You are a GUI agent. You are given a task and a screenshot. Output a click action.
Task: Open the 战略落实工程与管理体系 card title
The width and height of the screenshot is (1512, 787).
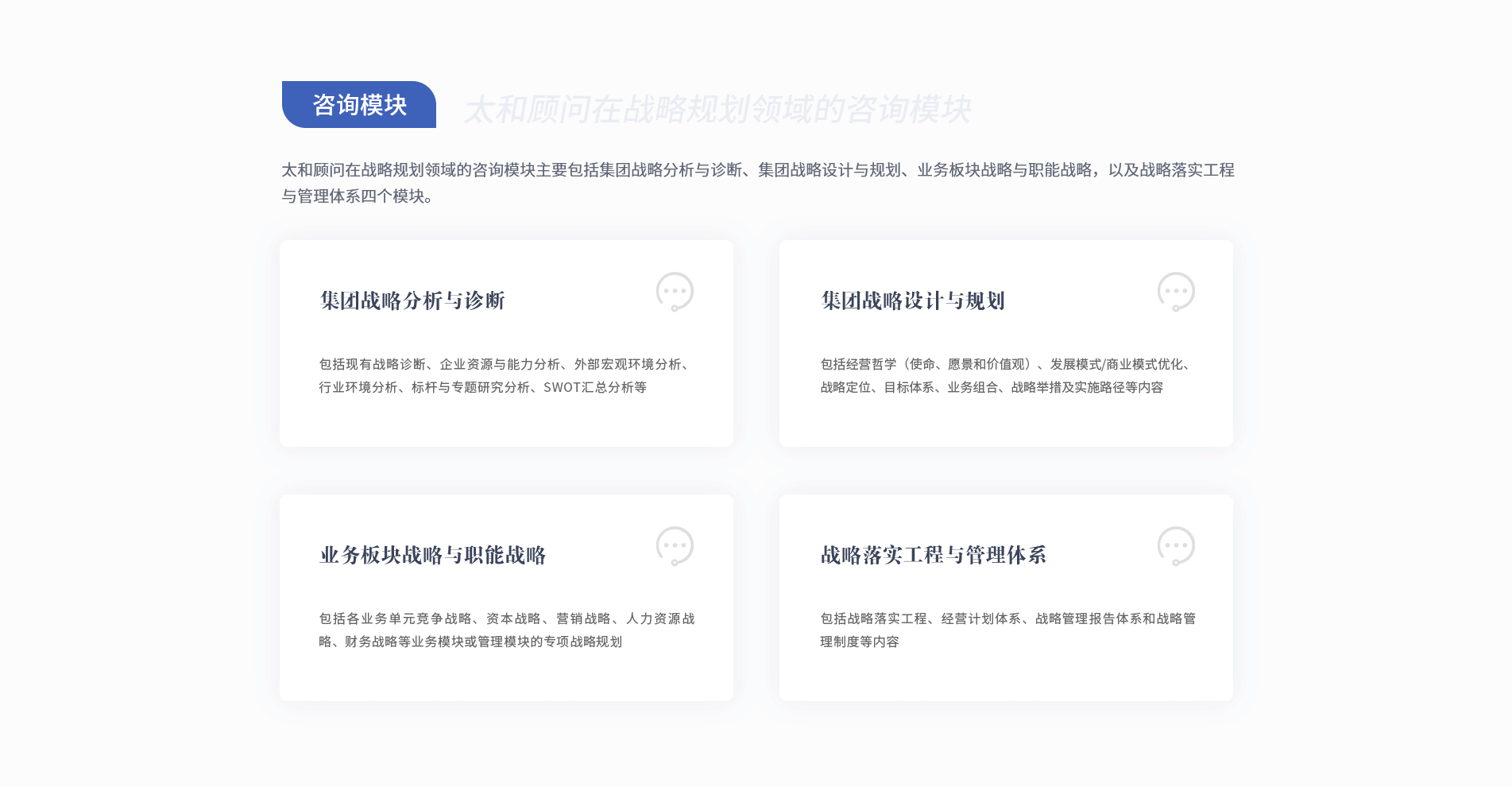tap(934, 555)
